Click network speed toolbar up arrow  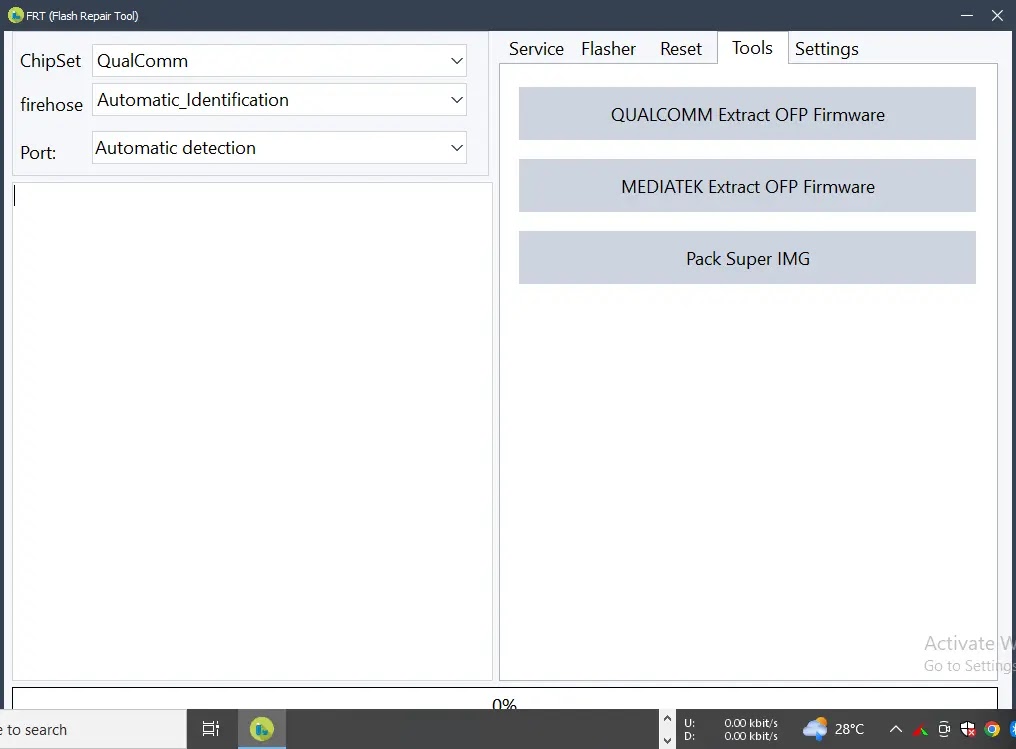coord(667,719)
